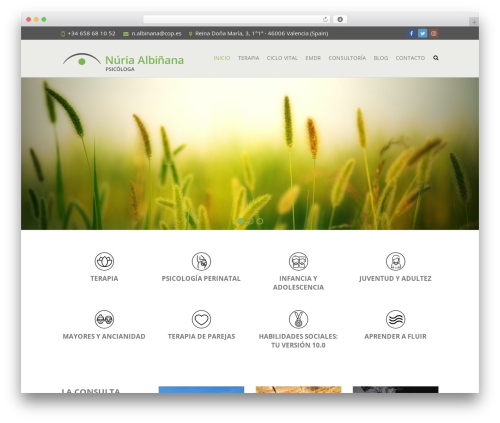
Task: Click the Juventud y Adultez person icon
Action: click(x=395, y=261)
